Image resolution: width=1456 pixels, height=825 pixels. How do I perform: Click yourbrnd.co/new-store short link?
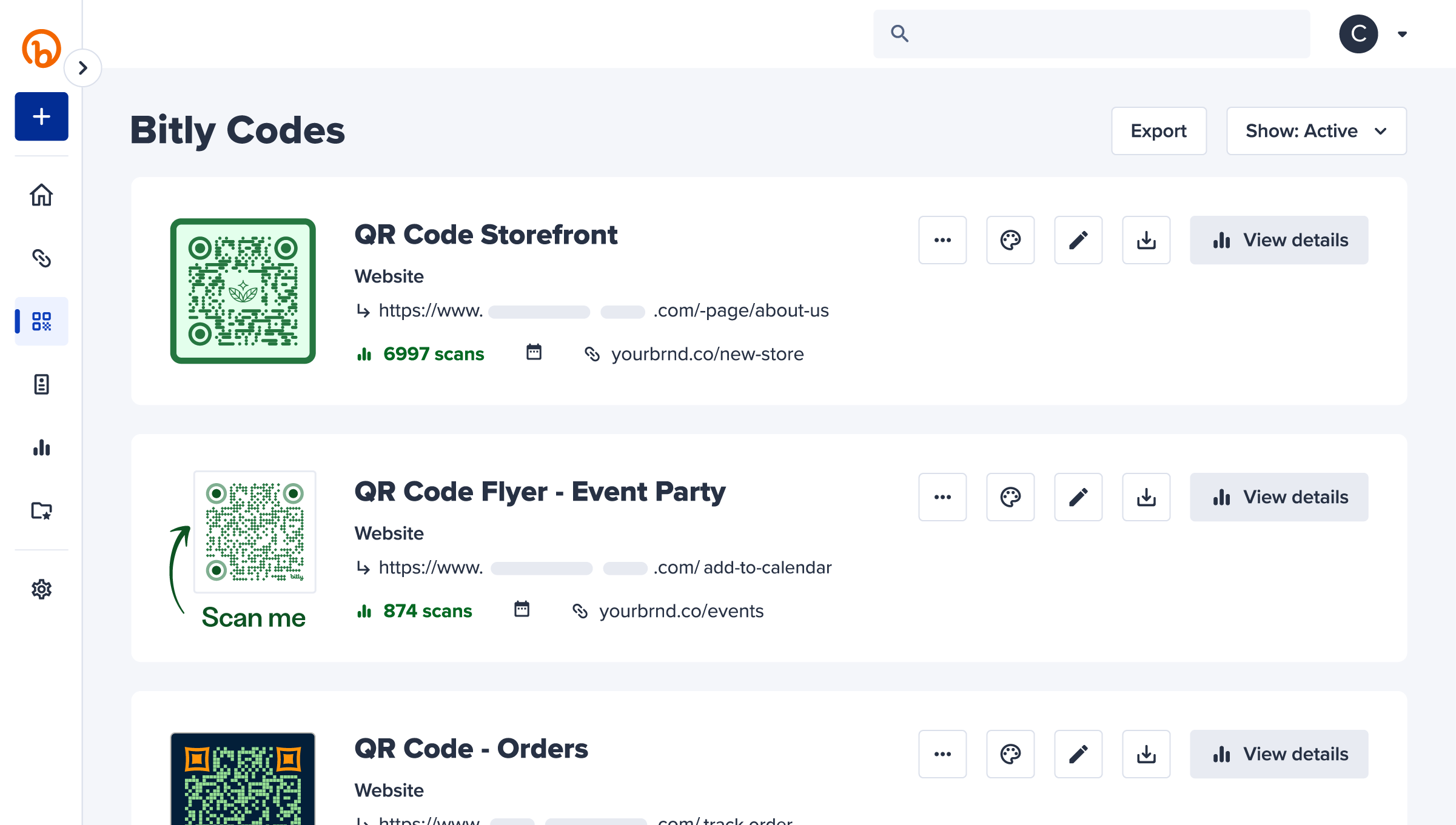coord(706,354)
